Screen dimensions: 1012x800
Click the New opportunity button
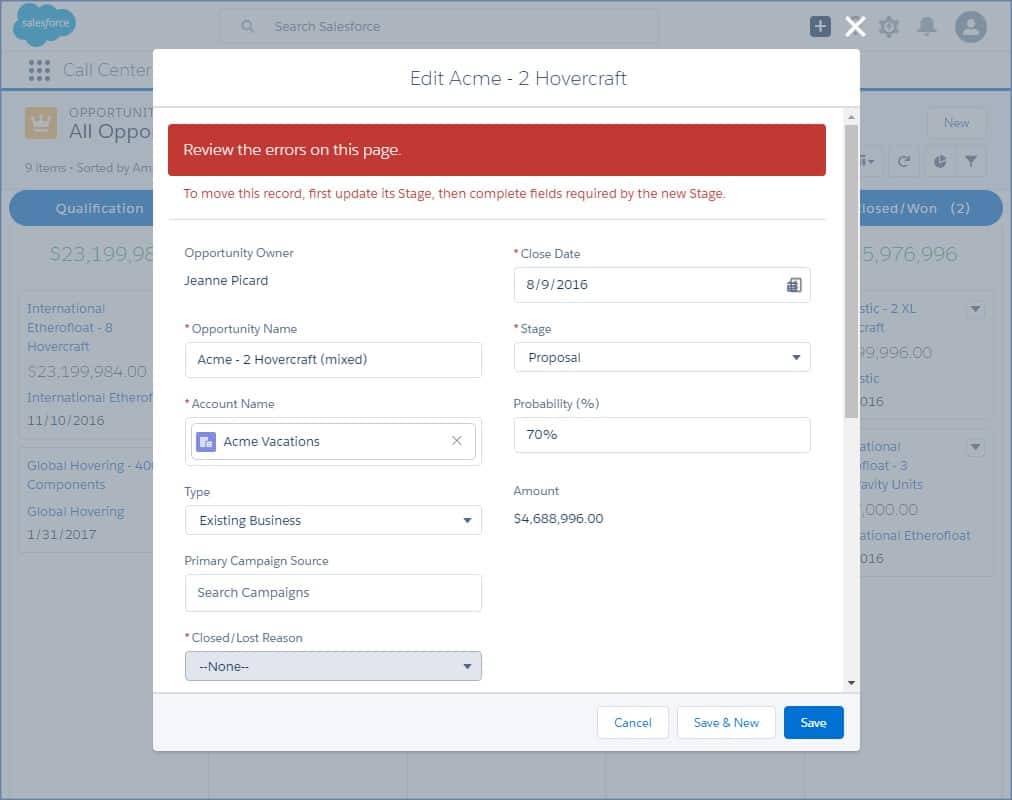956,123
